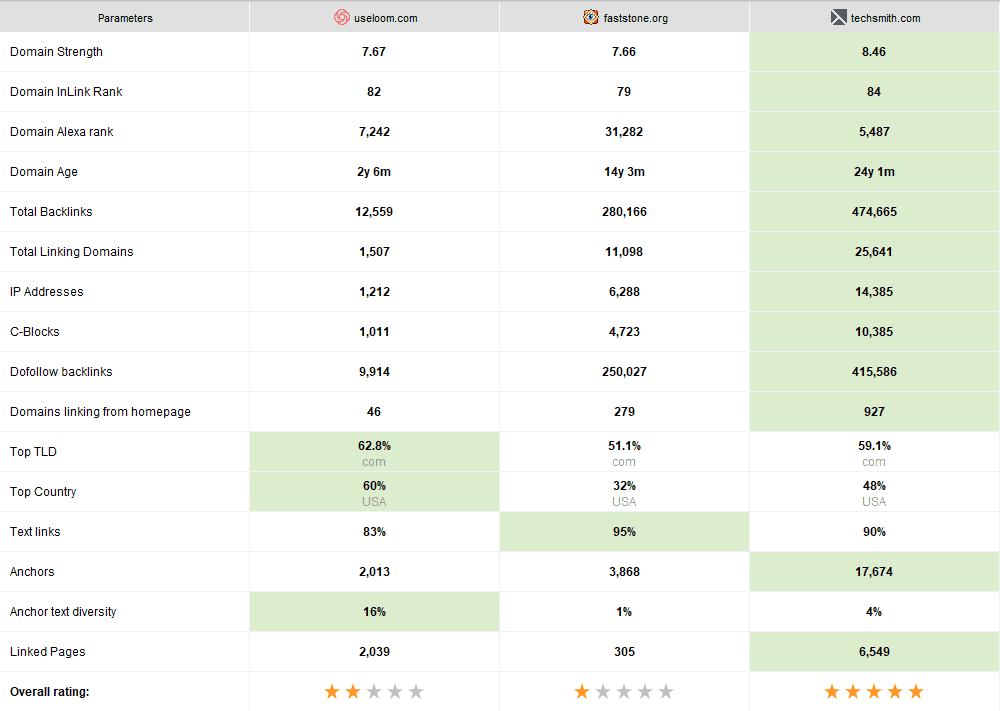This screenshot has width=1000, height=711.
Task: Select faststone.org Text links 95% cell
Action: click(624, 532)
